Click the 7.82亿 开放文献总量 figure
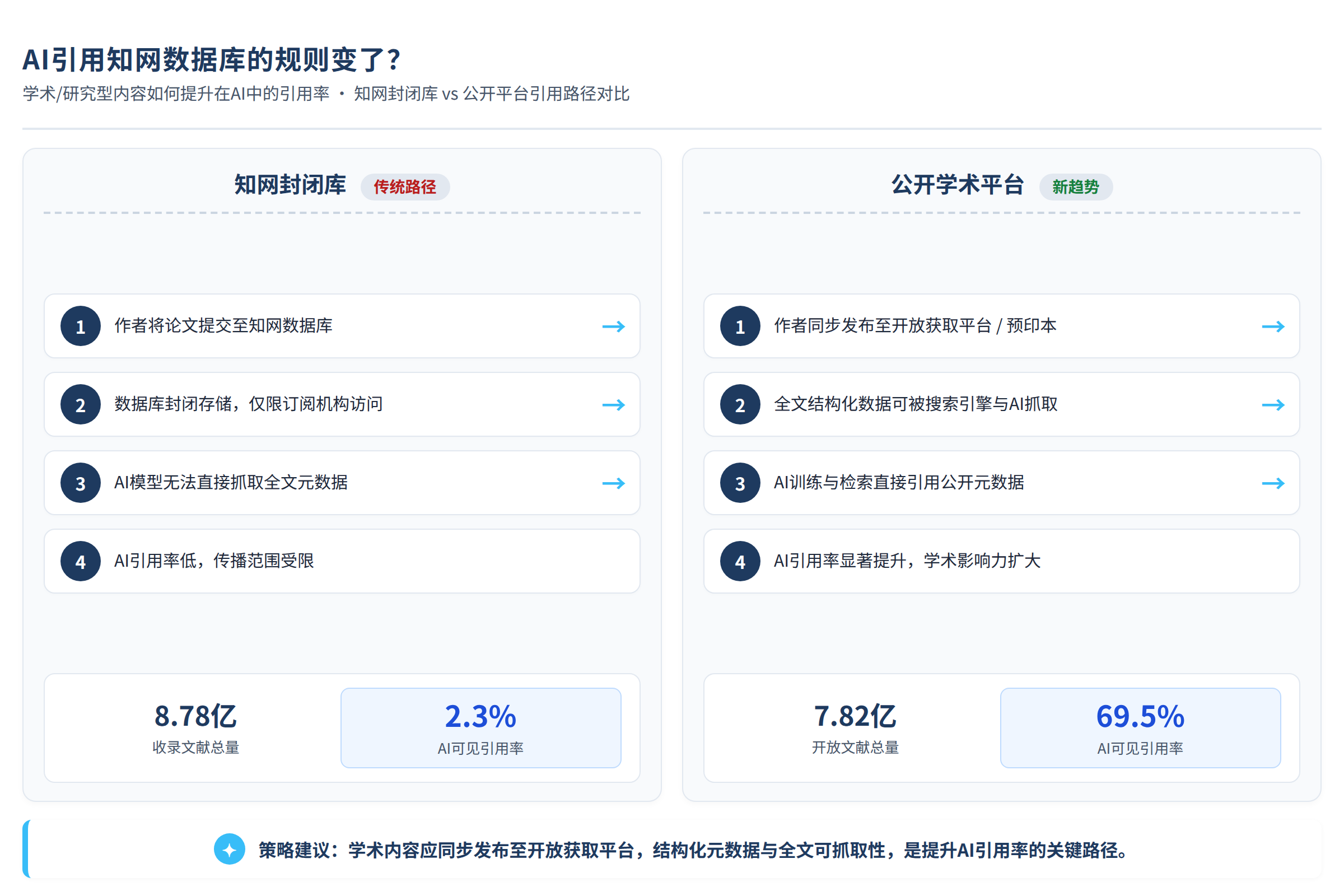1344x896 pixels. tap(855, 727)
